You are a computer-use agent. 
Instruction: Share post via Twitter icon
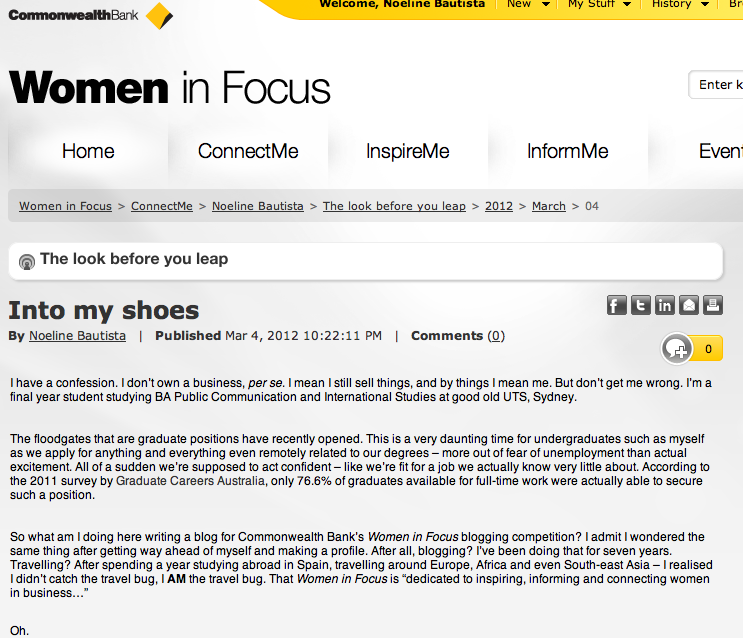[x=641, y=306]
